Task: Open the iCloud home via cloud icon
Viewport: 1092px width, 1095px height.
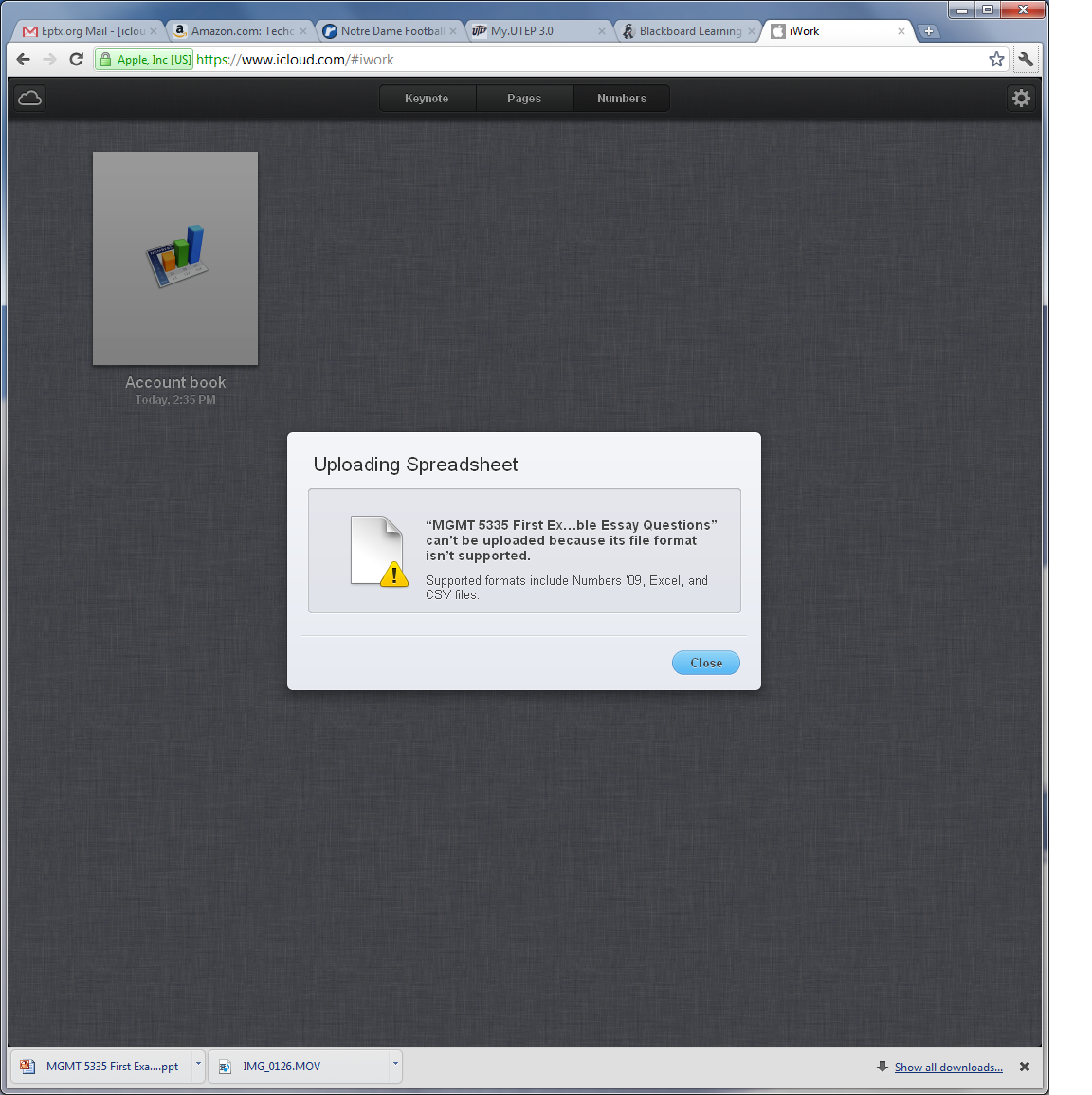Action: (x=29, y=98)
